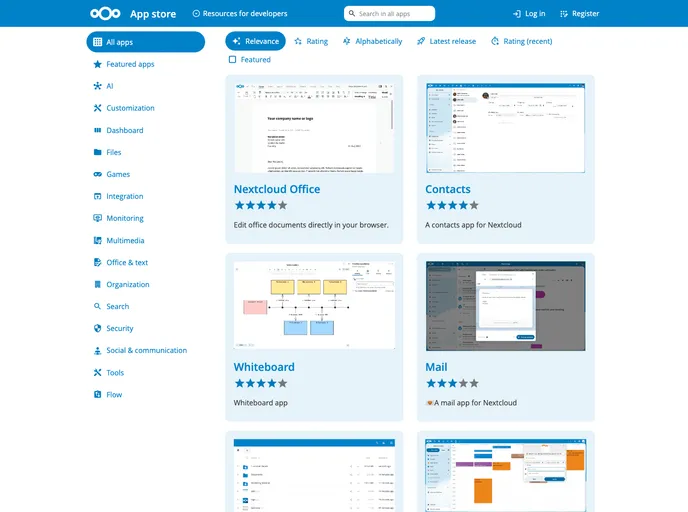Open Resources for developers link
Screen dimensions: 688x512
240,14
